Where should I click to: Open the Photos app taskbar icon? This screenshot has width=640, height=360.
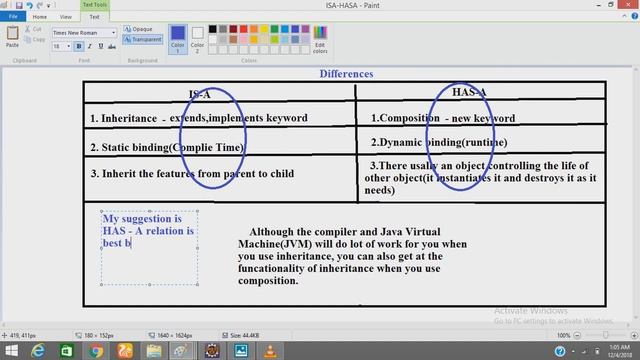click(241, 351)
